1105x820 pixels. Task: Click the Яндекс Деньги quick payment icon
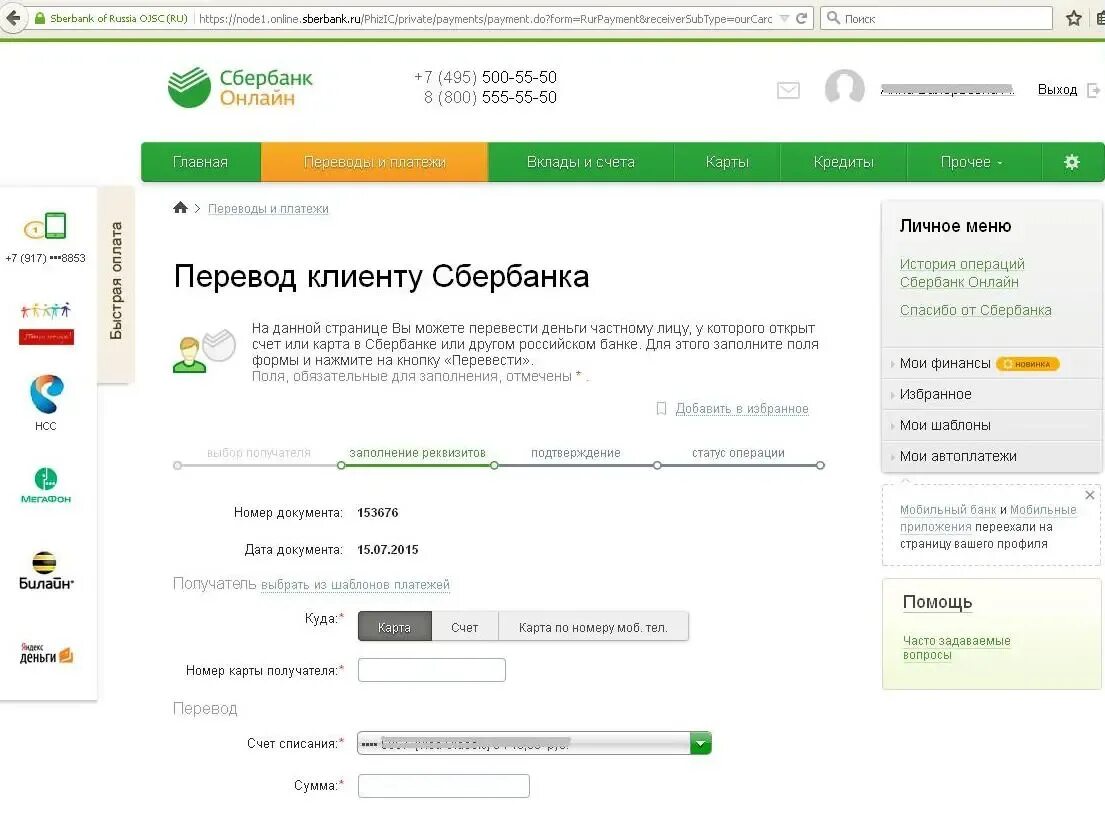tap(46, 653)
